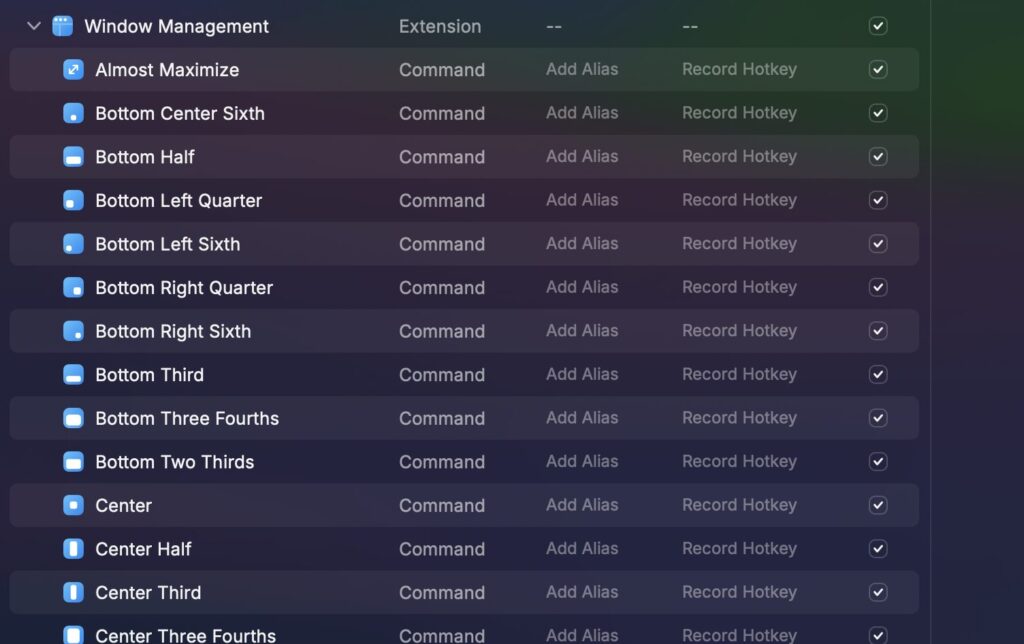This screenshot has width=1024, height=644.
Task: Click the Bottom Three Fourths icon
Action: [x=73, y=418]
